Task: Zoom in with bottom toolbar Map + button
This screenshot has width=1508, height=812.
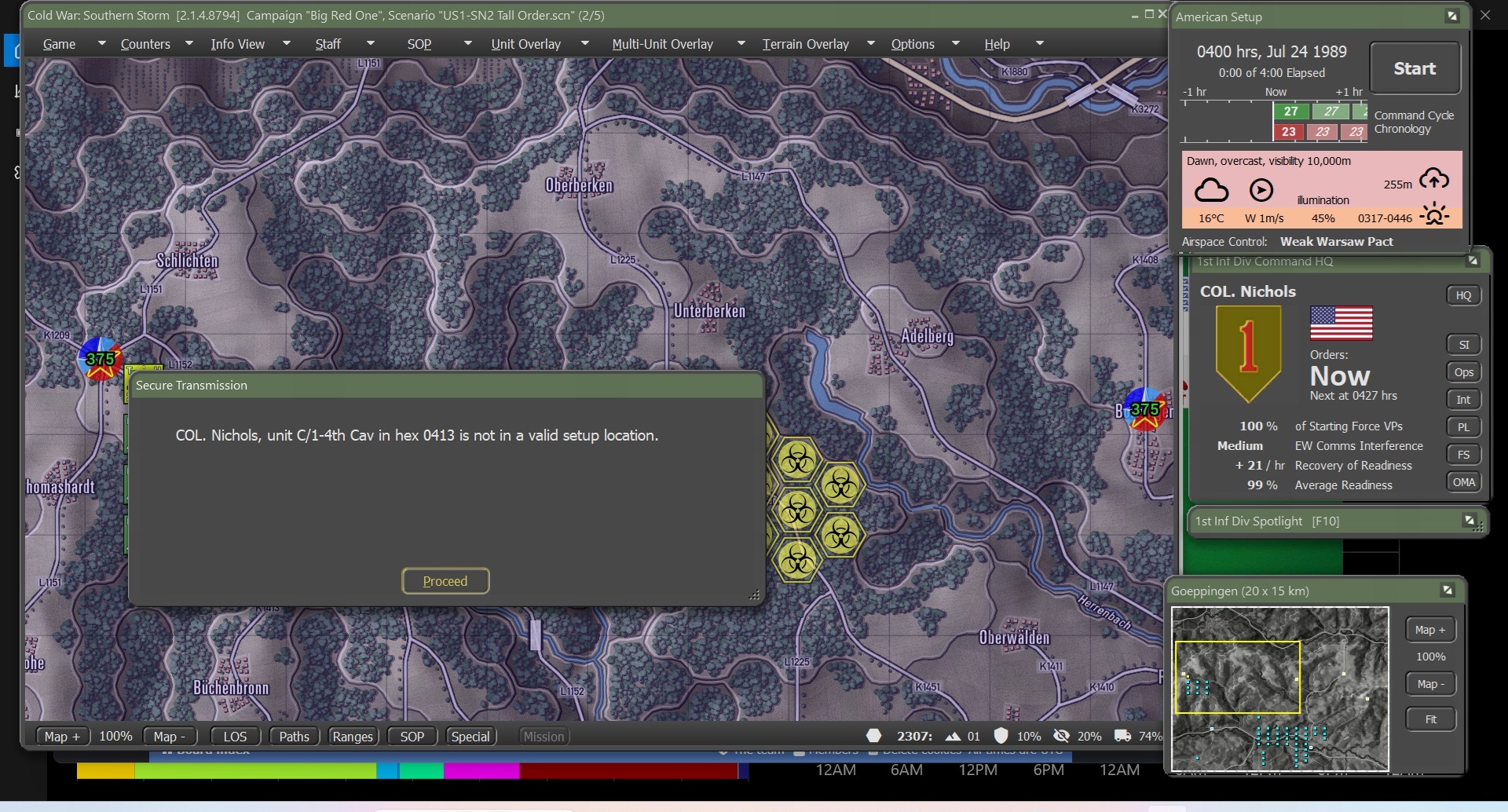Action: [63, 737]
